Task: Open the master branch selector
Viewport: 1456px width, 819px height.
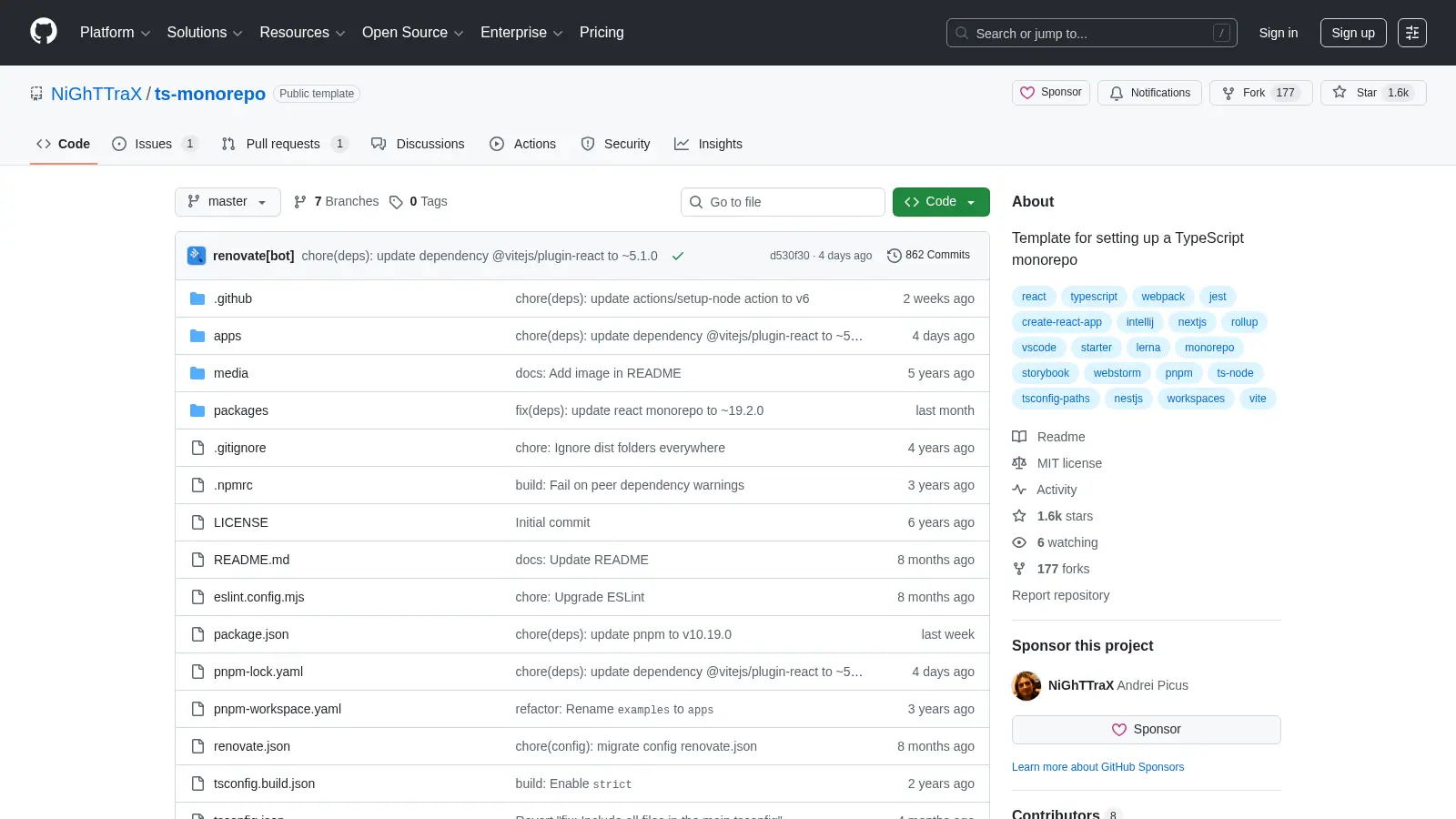Action: click(227, 202)
